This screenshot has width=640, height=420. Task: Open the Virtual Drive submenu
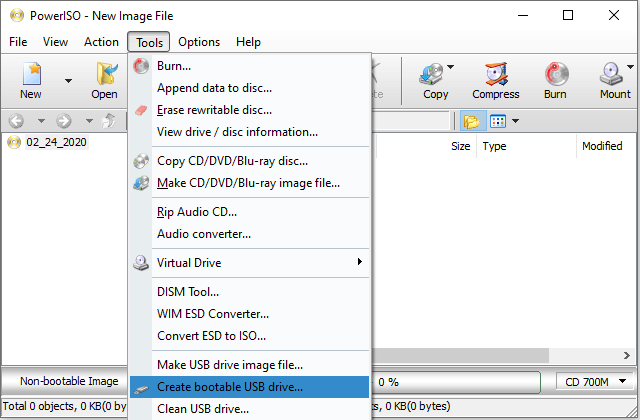tap(249, 263)
